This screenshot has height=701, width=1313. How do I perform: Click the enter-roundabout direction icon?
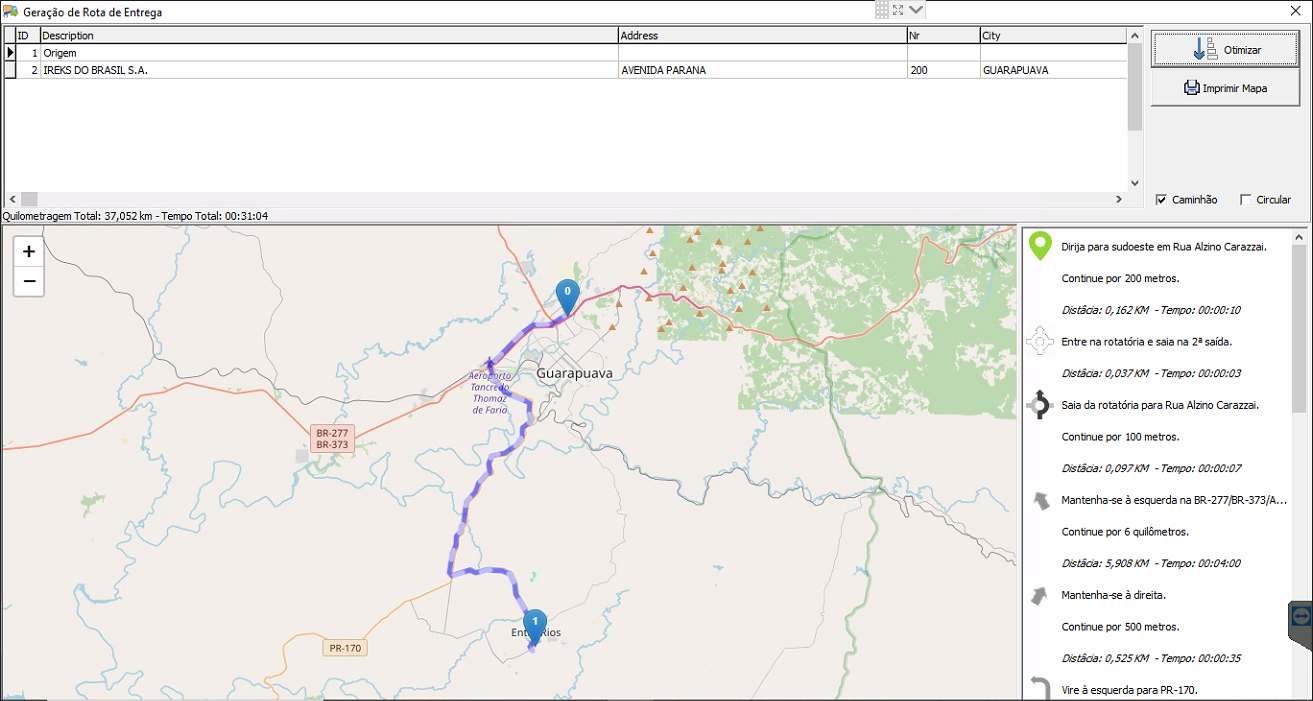pyautogui.click(x=1040, y=341)
